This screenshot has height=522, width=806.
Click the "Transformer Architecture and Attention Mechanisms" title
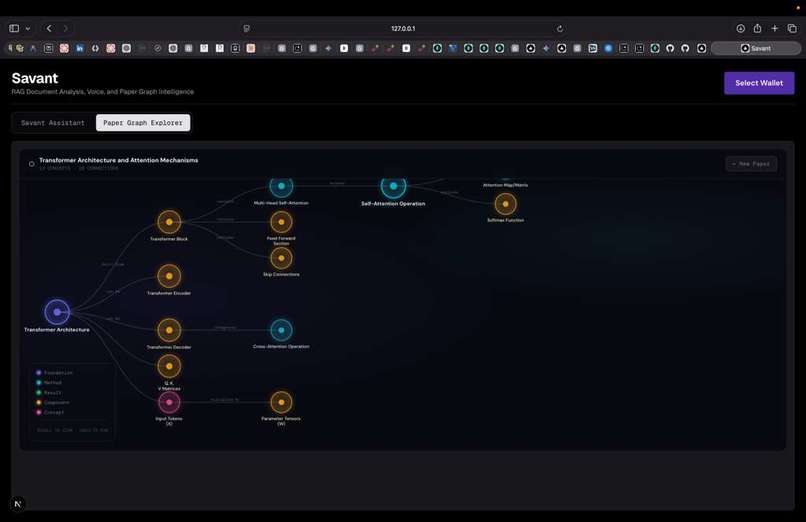pos(119,160)
